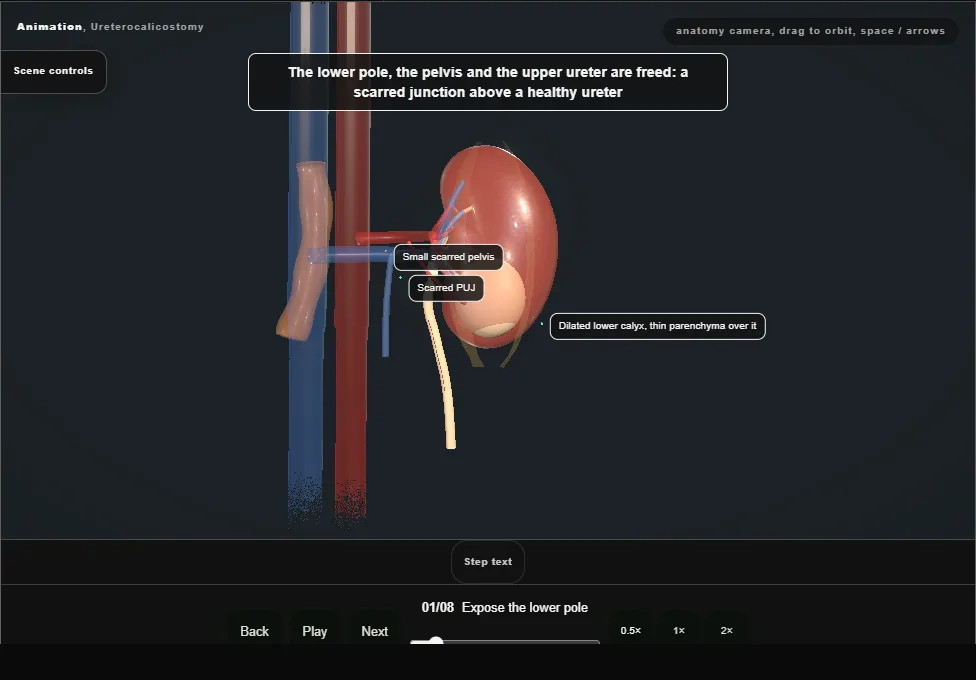Click the '01/08 Expose the lower pole' step title
This screenshot has height=680, width=976.
[504, 607]
